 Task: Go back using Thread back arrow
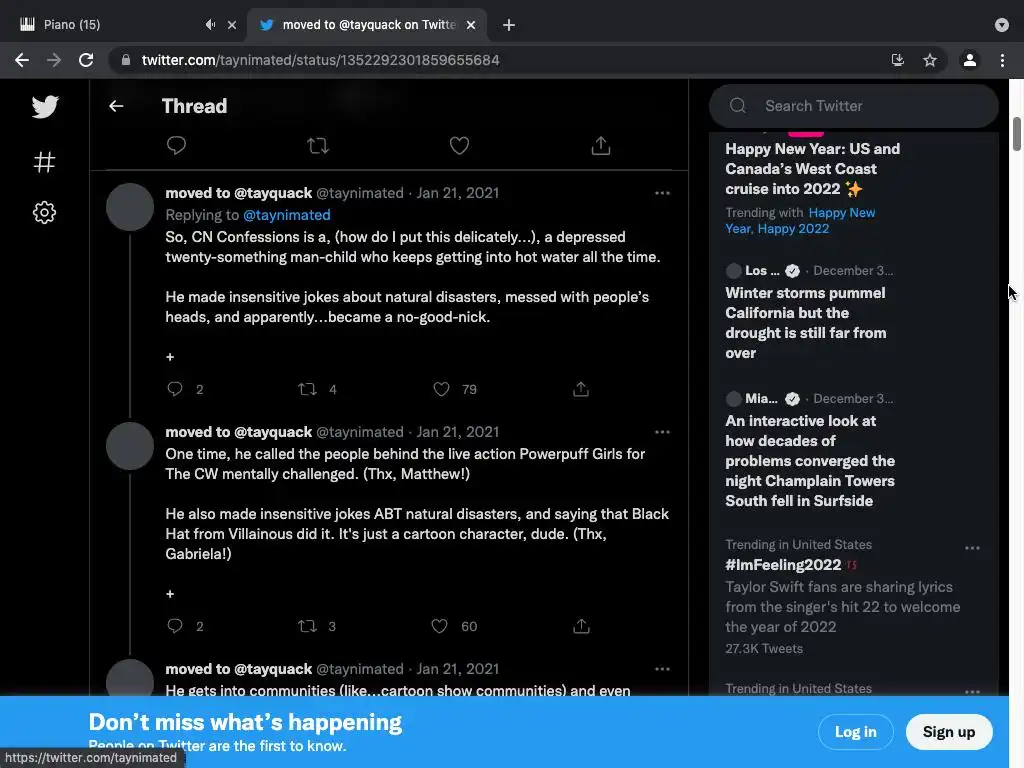[116, 106]
